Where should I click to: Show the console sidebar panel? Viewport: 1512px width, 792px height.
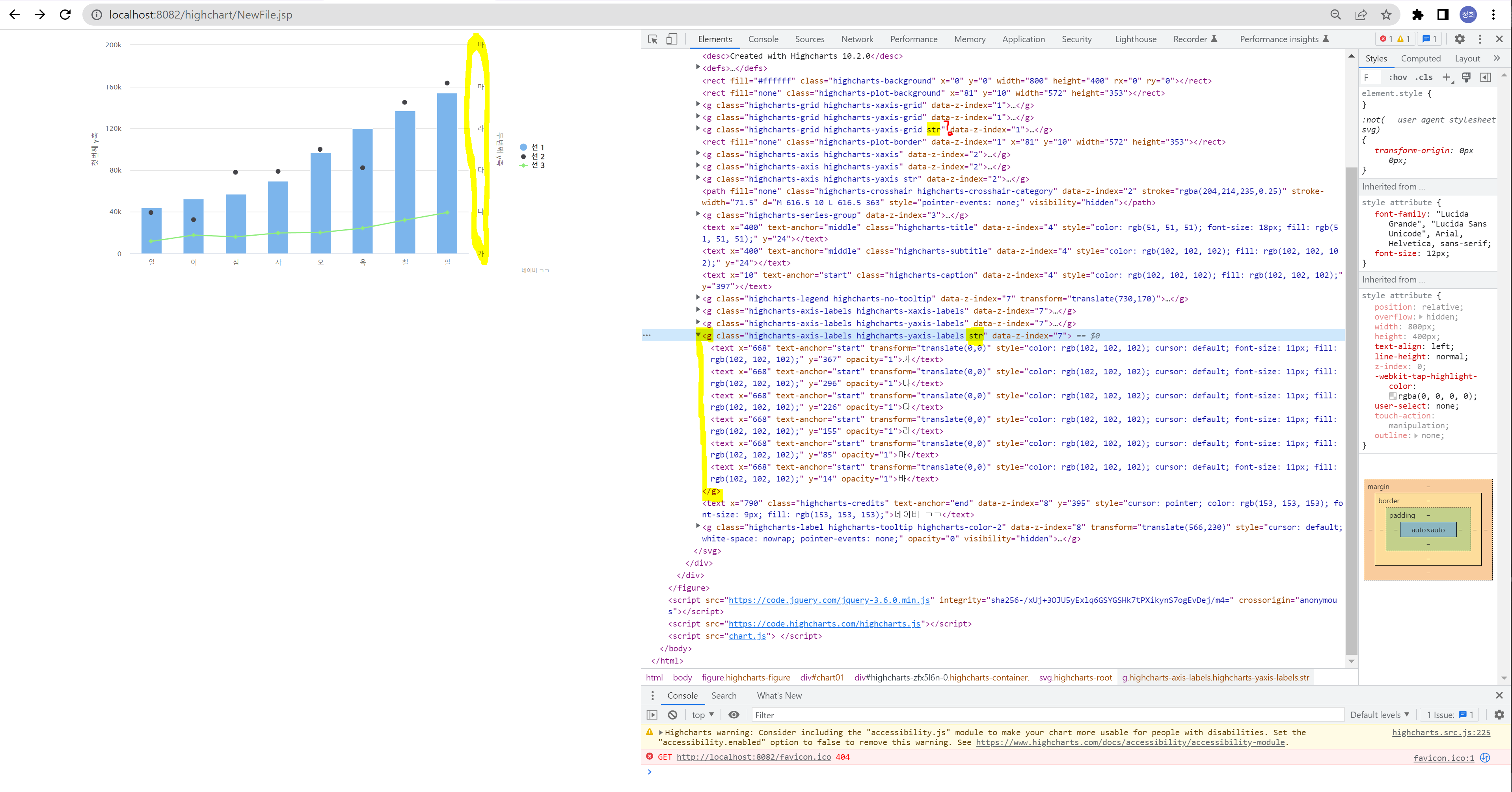pyautogui.click(x=652, y=714)
